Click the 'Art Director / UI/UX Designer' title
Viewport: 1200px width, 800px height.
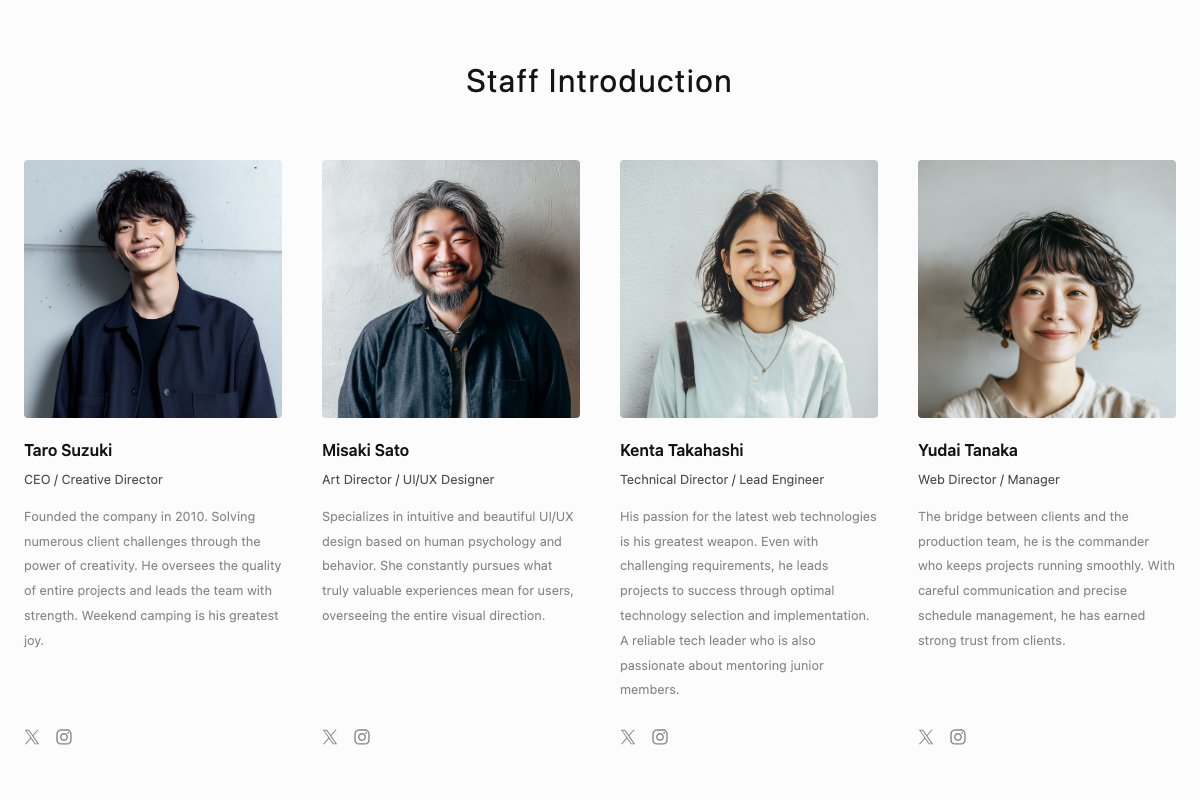[x=408, y=480]
